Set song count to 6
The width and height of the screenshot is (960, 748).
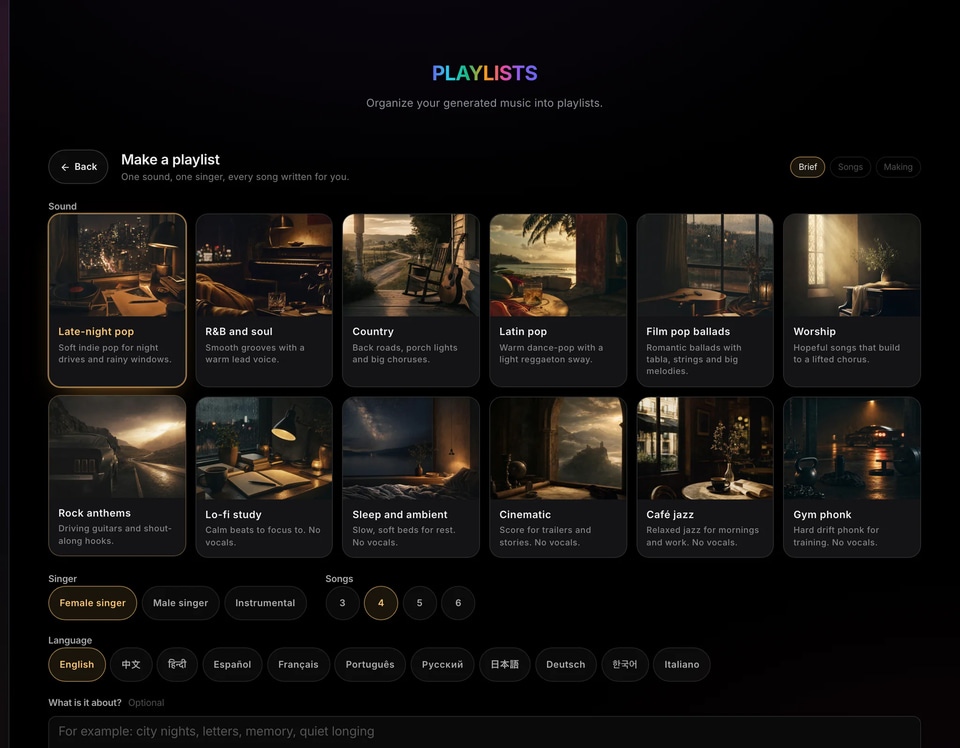(458, 603)
